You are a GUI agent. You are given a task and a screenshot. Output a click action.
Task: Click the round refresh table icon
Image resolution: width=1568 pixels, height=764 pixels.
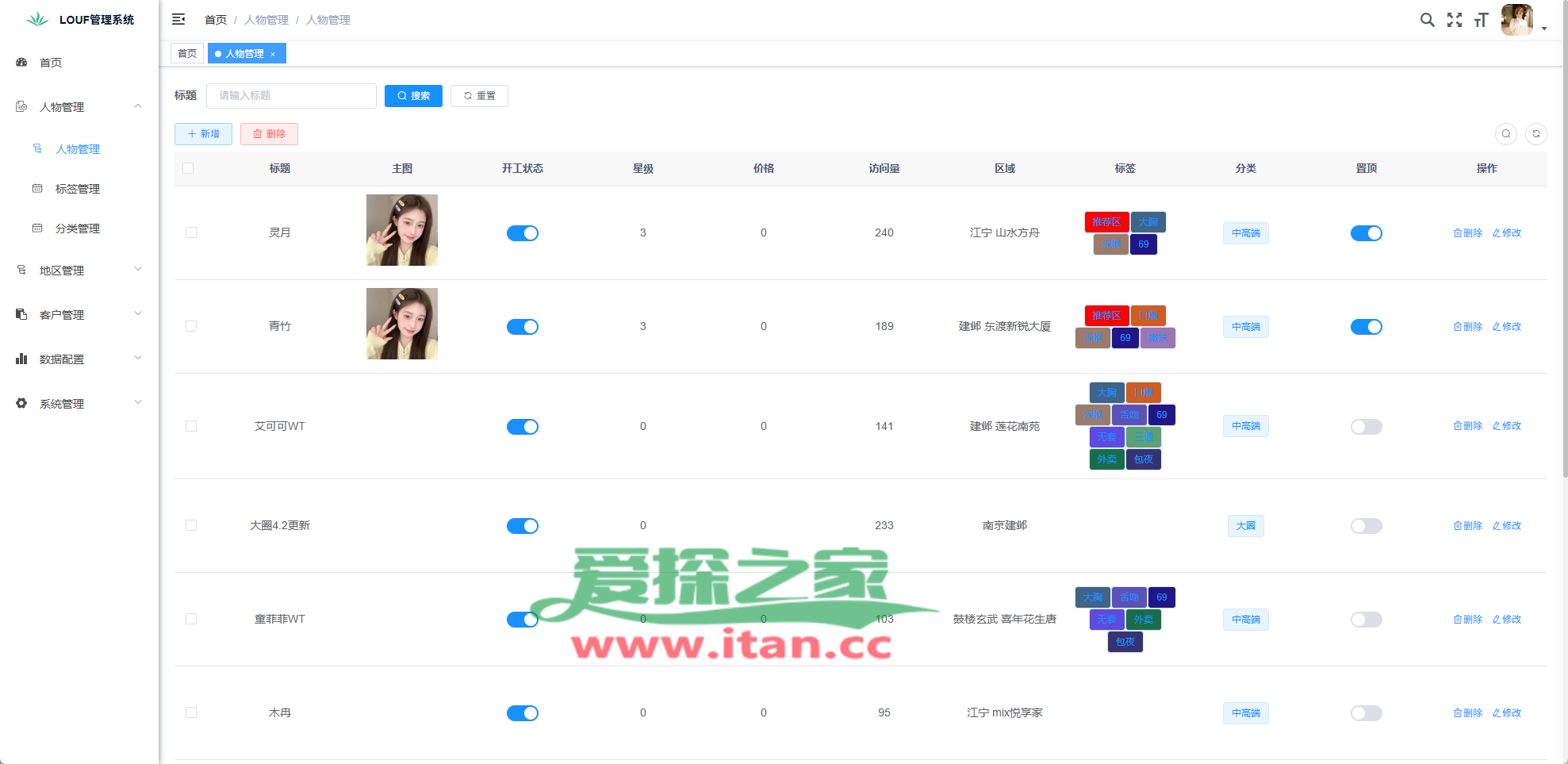(1535, 134)
